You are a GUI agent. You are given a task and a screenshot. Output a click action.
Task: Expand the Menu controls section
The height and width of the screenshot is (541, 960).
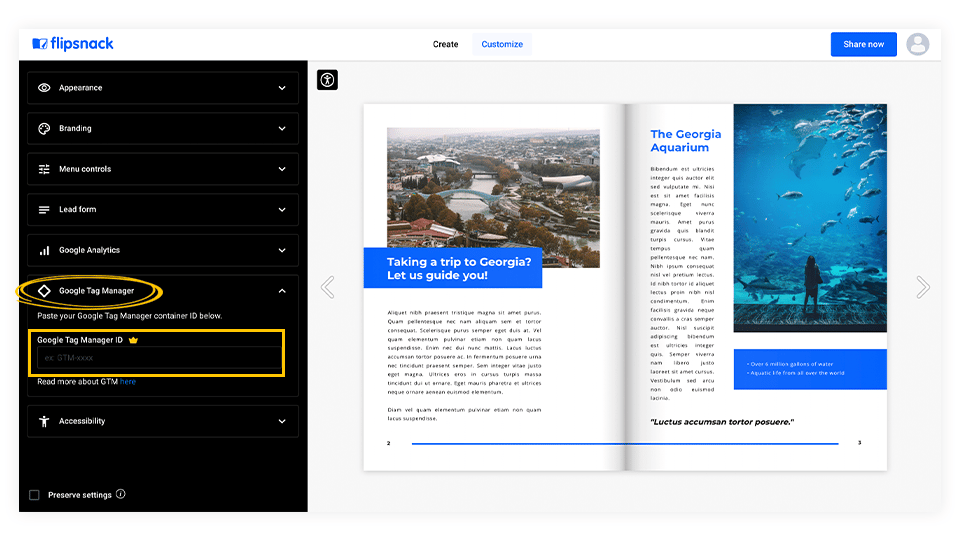163,169
